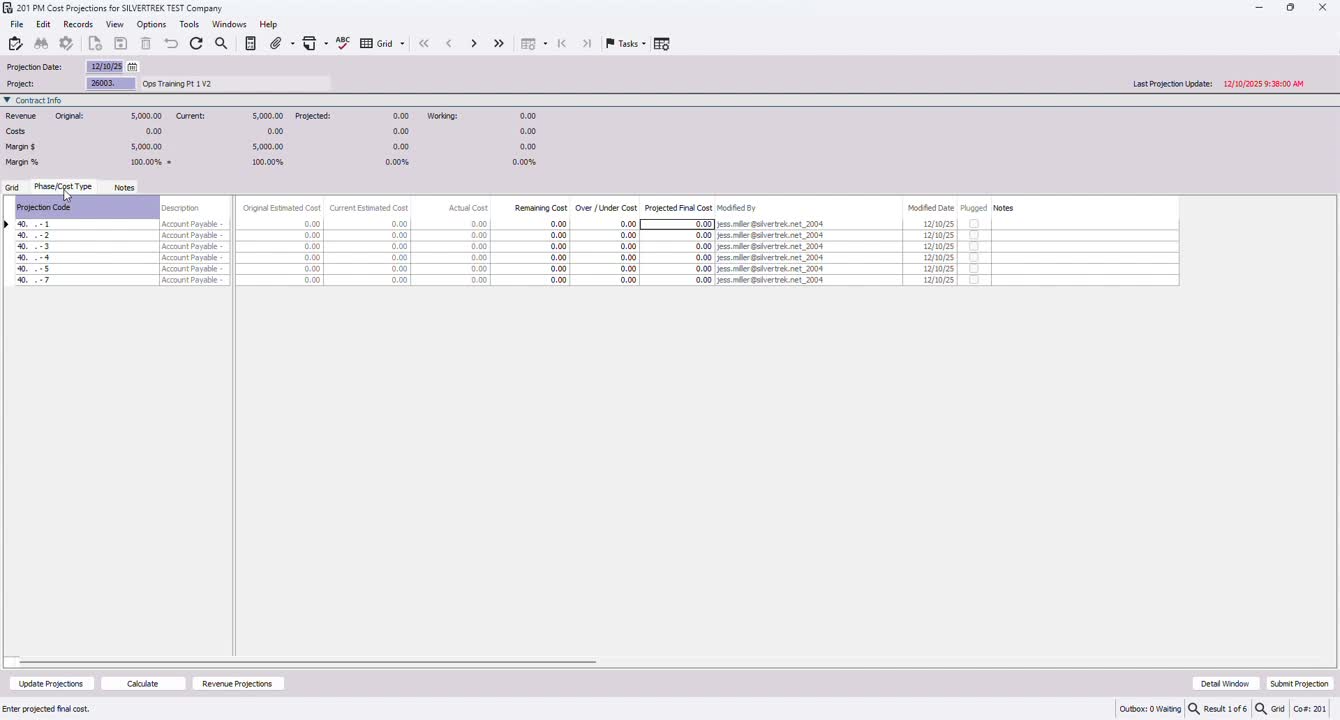The height and width of the screenshot is (720, 1340).
Task: Click the Calculate button
Action: (x=143, y=684)
